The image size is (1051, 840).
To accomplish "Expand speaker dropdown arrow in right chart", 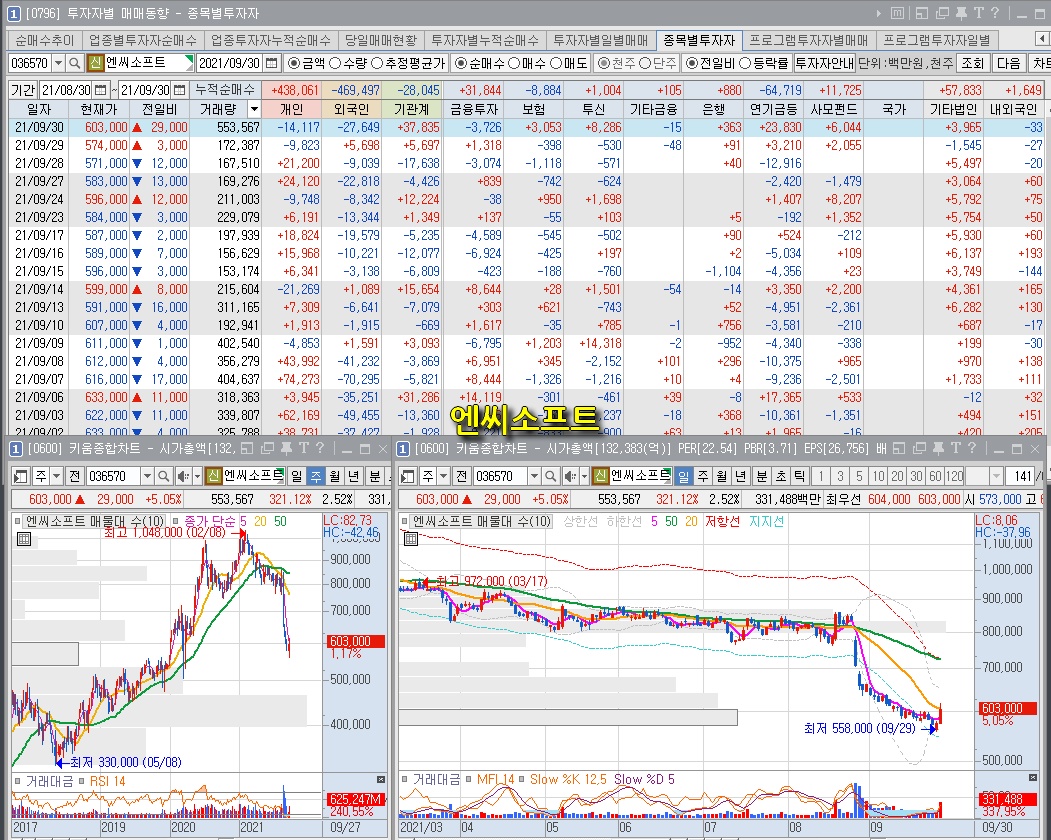I will tap(584, 476).
